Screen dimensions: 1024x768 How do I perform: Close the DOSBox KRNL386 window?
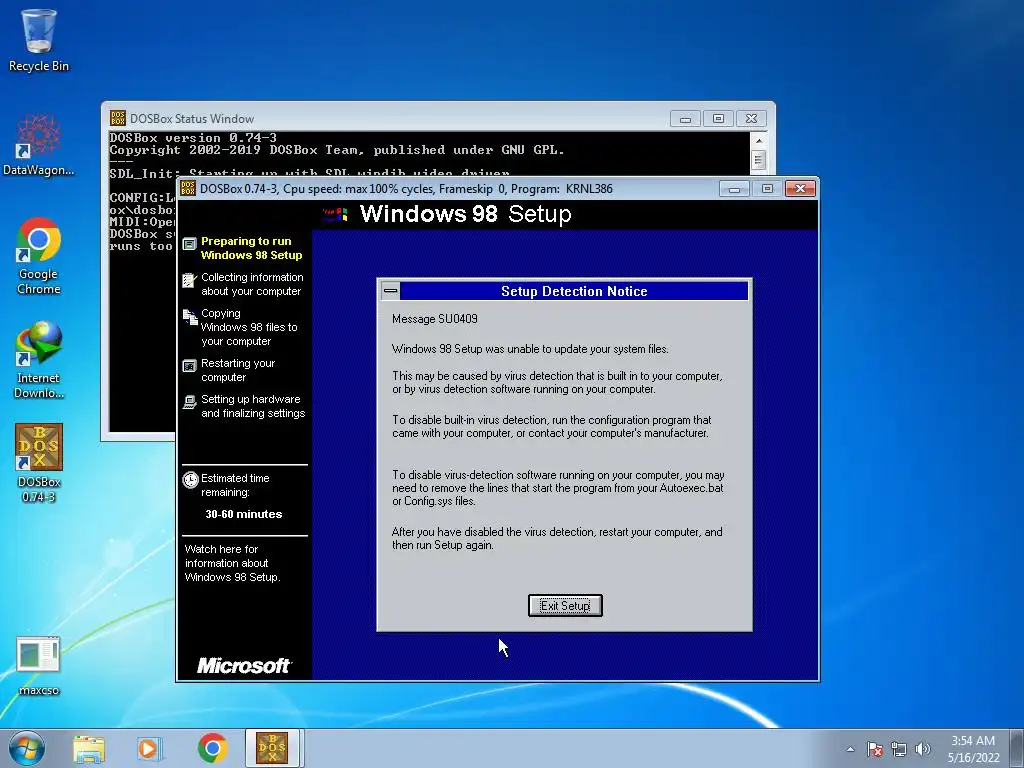[x=800, y=189]
